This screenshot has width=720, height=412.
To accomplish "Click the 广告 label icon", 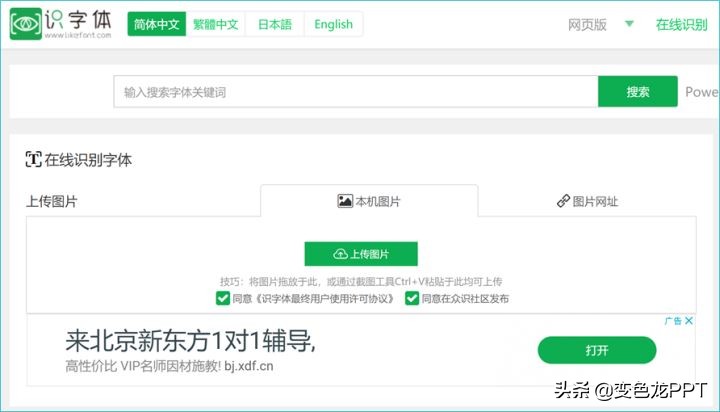I will [673, 321].
